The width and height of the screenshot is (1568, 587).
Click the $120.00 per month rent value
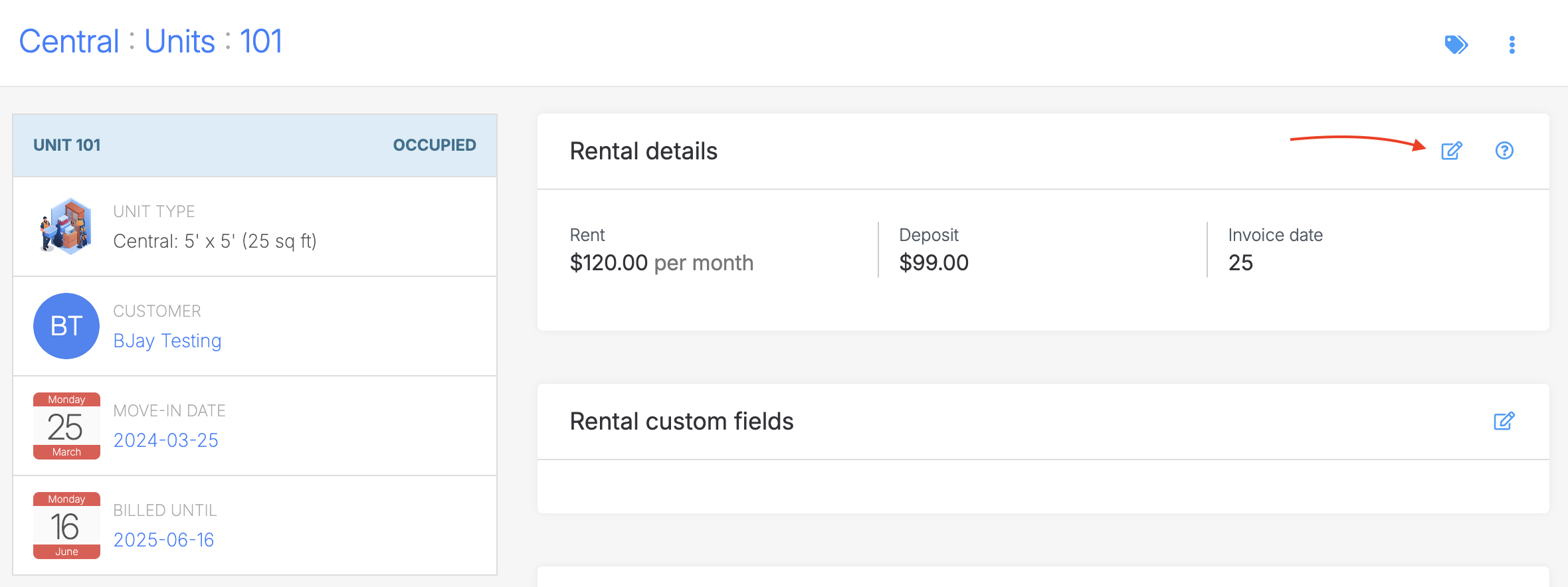(661, 263)
